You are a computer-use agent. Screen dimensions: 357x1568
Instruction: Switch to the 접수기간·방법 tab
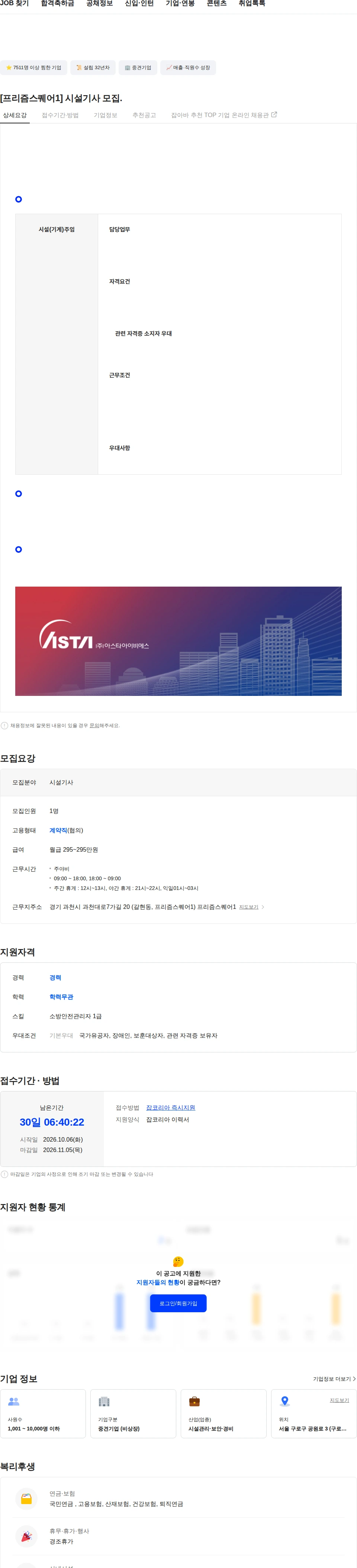60,115
